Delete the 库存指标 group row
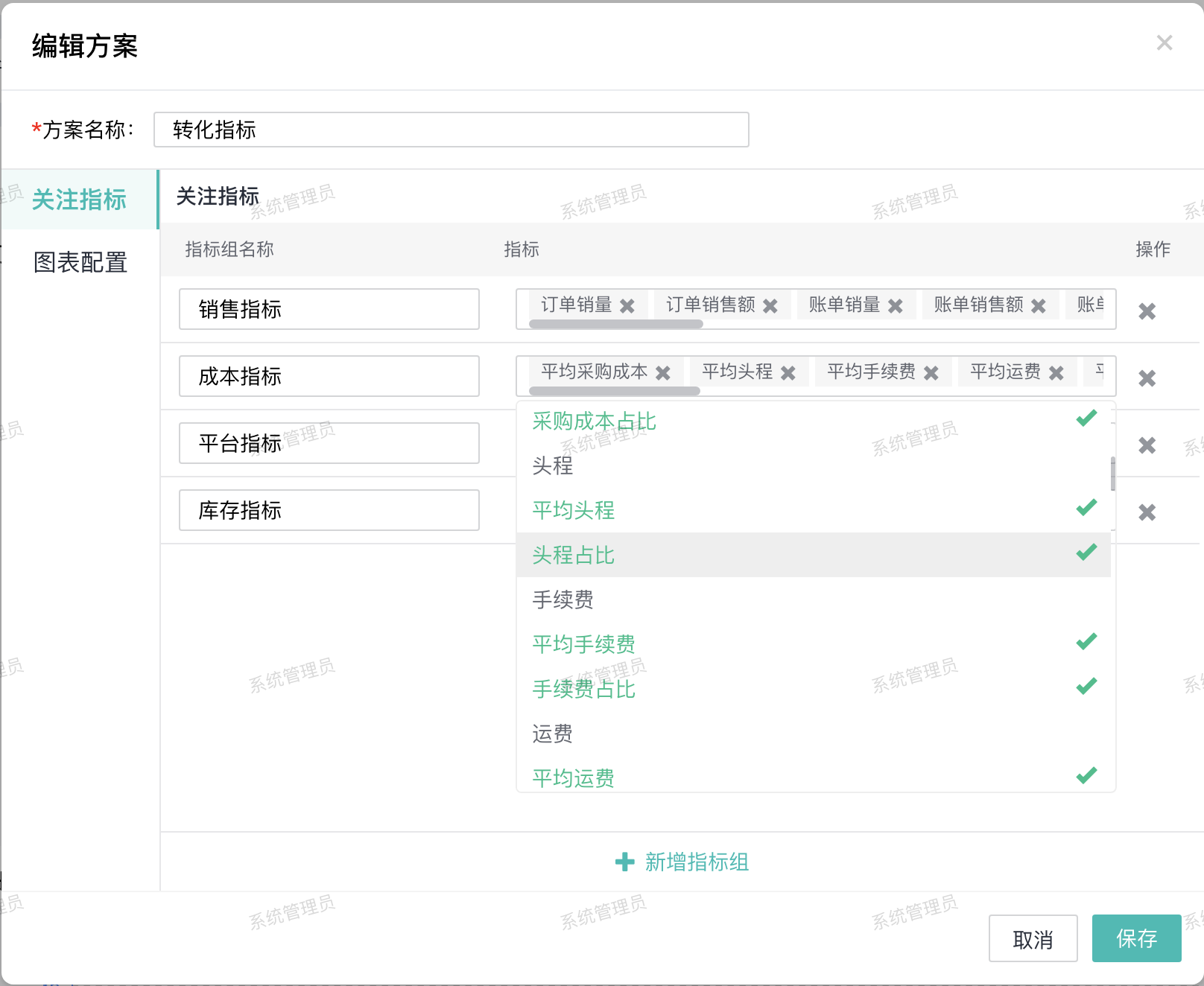Image resolution: width=1204 pixels, height=986 pixels. [x=1147, y=512]
